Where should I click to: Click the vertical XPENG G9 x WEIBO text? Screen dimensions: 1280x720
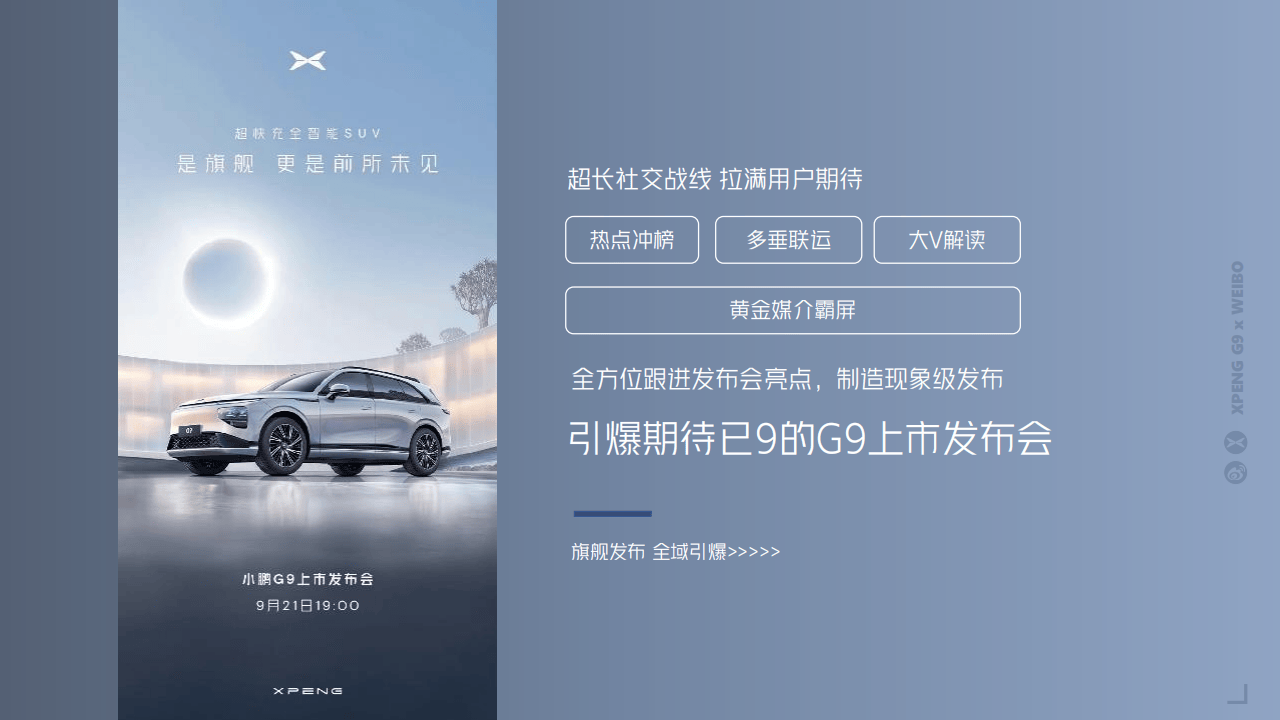[x=1238, y=338]
